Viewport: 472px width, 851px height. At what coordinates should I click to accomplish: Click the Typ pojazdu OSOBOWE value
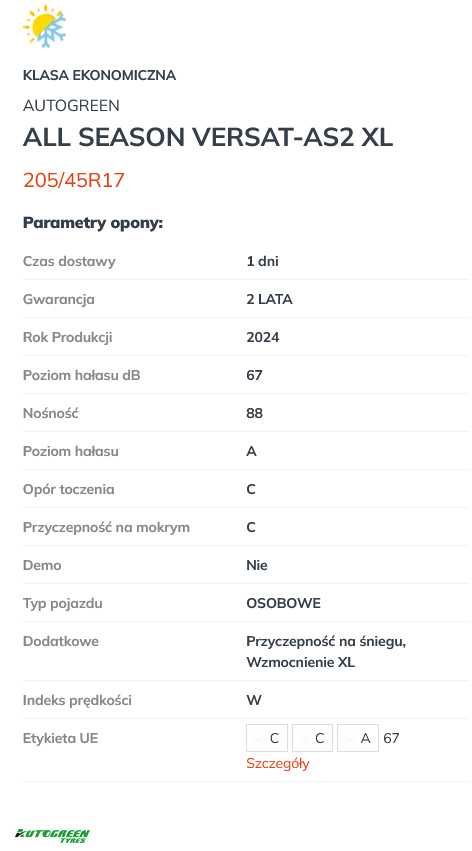coord(283,603)
